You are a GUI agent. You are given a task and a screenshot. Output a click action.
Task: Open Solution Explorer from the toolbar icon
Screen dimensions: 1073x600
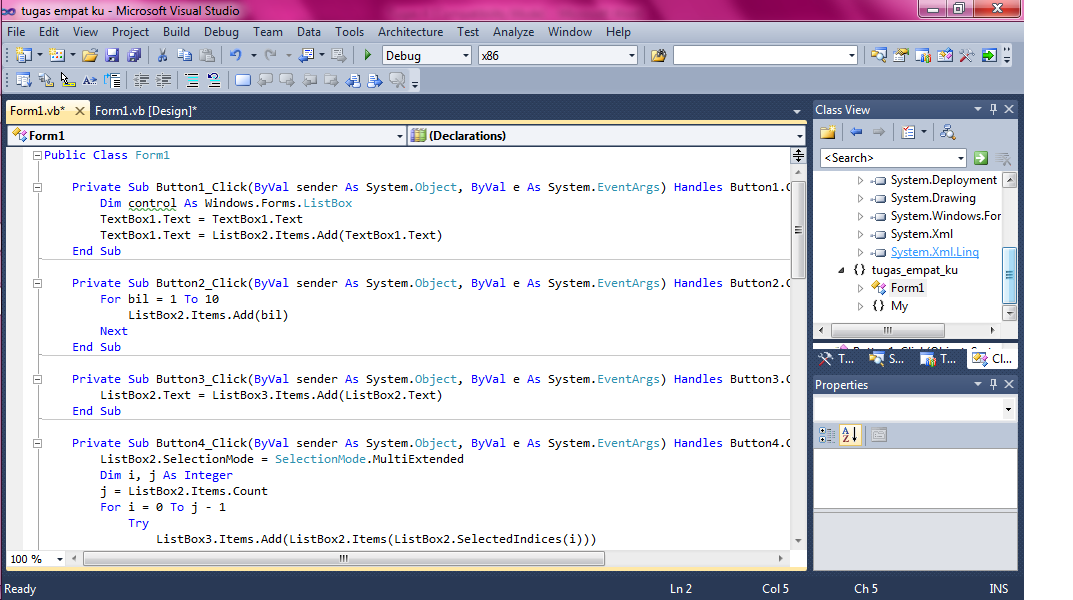[x=879, y=55]
